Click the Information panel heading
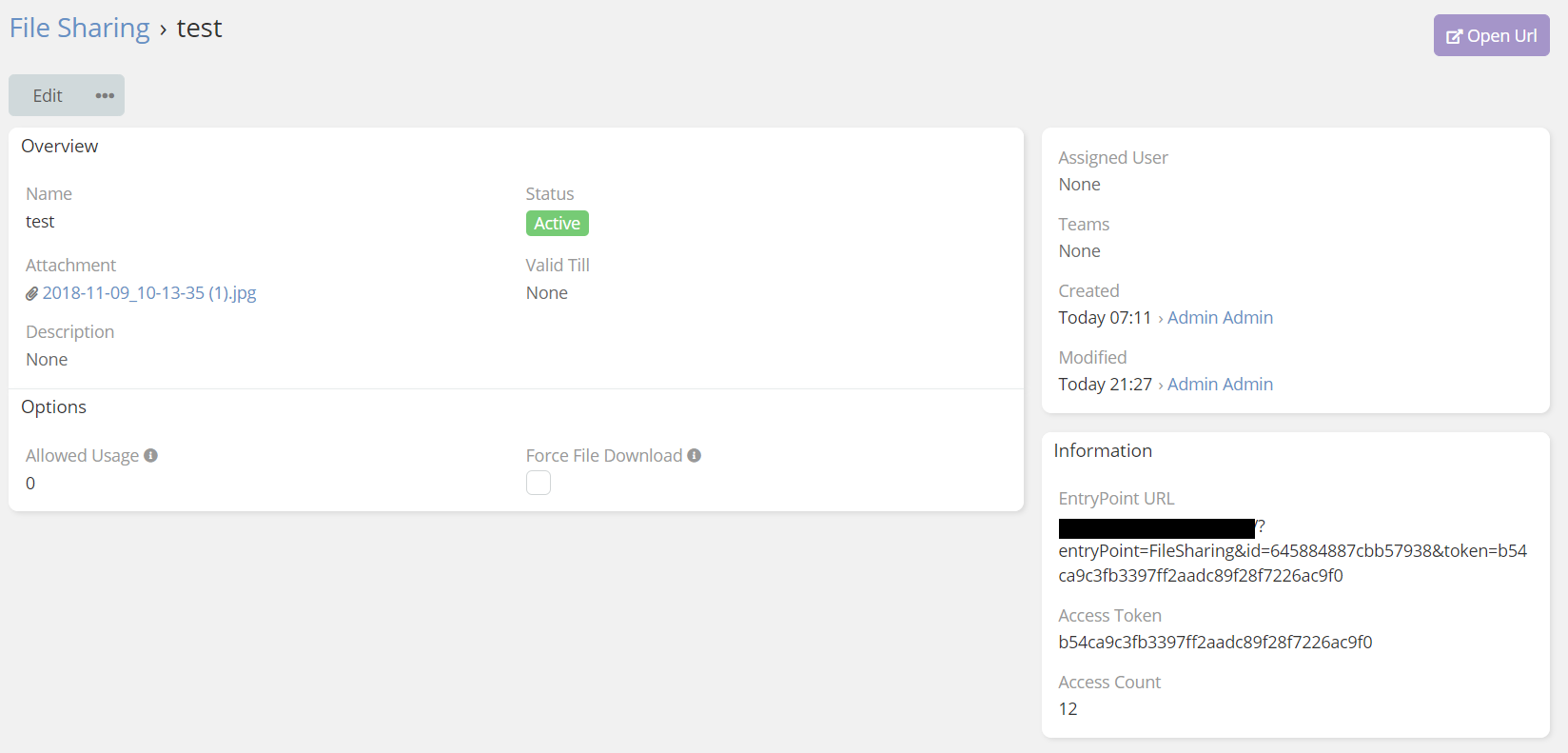Image resolution: width=1568 pixels, height=753 pixels. coord(1103,451)
